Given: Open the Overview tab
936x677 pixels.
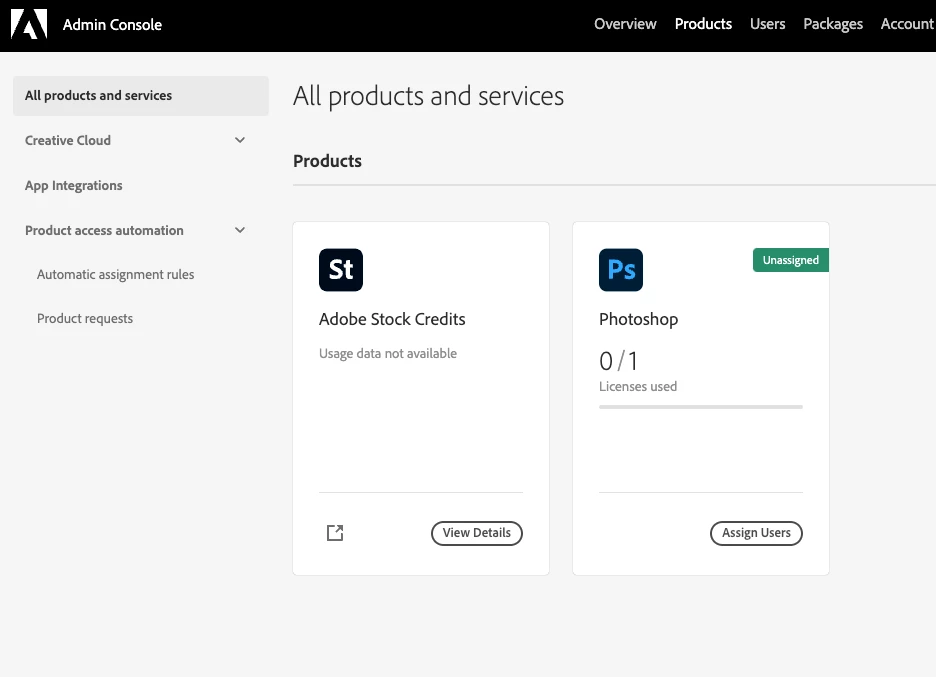Looking at the screenshot, I should [625, 24].
